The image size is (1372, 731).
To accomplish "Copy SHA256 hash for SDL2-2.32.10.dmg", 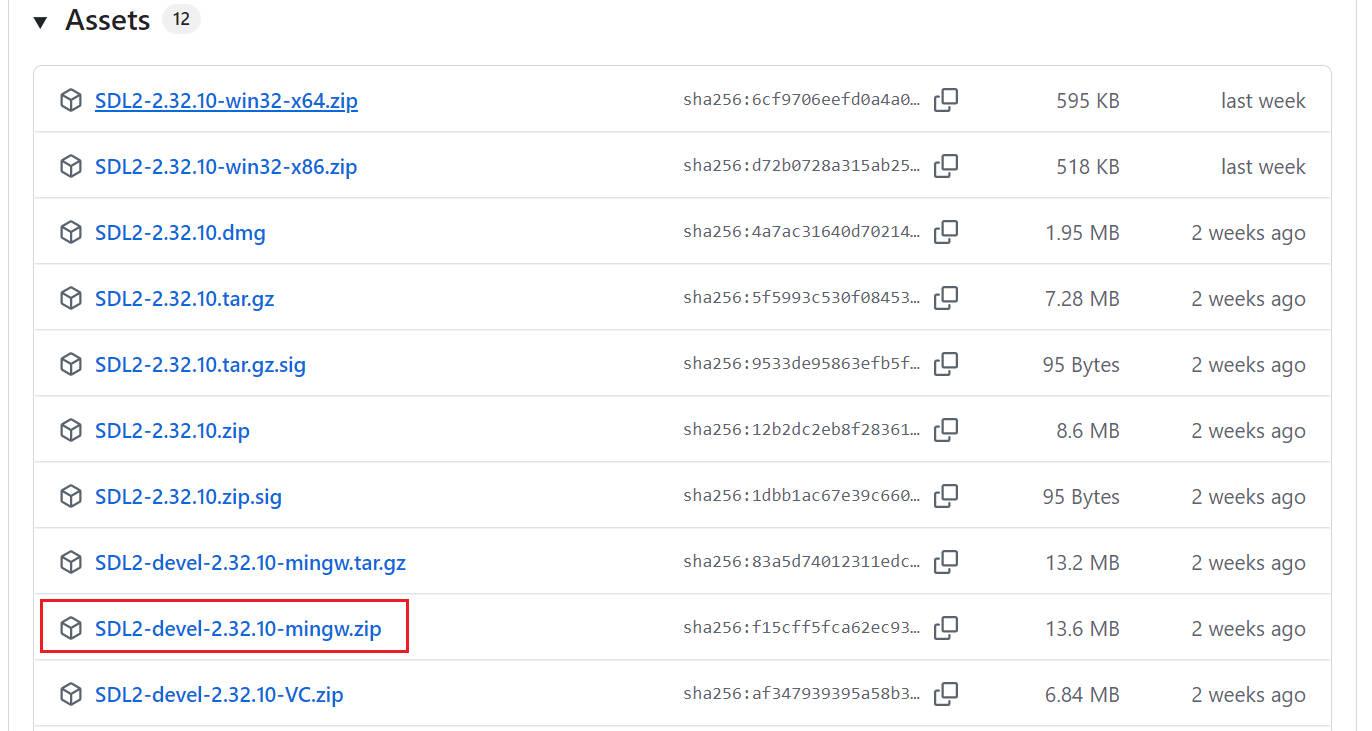I will [x=946, y=232].
